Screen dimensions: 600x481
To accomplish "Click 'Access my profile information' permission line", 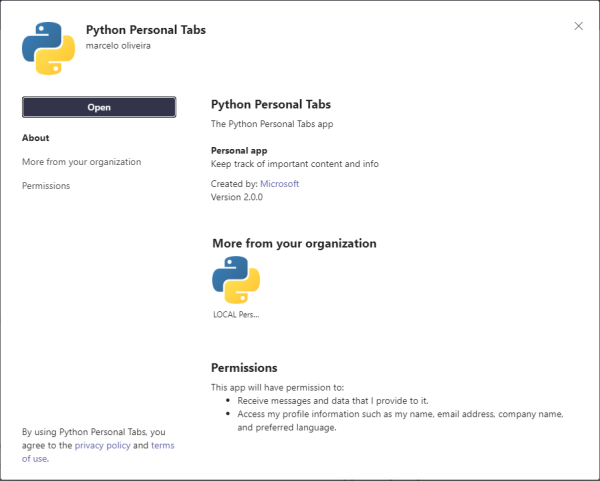I will tap(400, 421).
